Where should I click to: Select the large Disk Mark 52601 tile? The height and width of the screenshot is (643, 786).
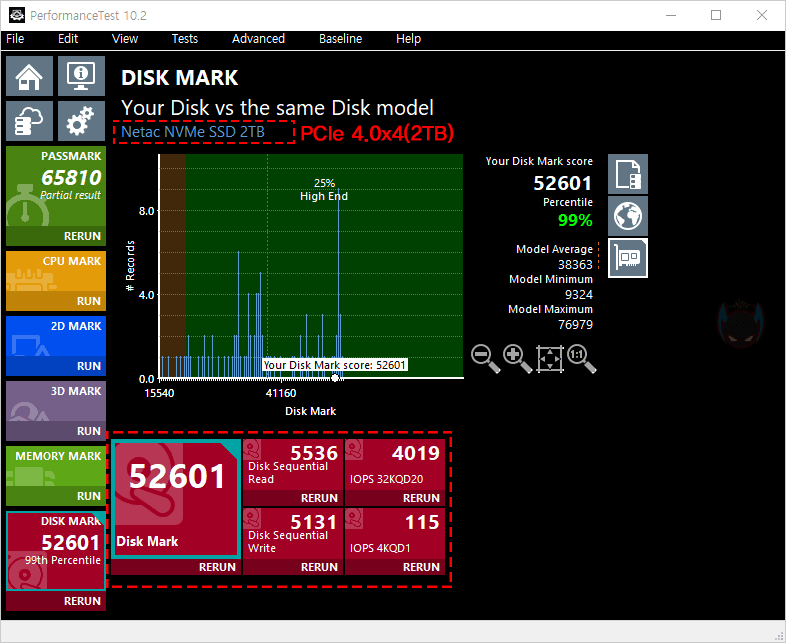point(176,499)
